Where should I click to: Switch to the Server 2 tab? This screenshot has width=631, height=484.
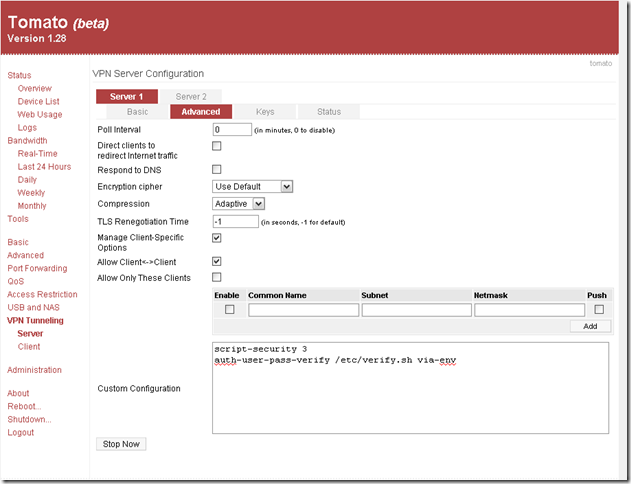[191, 96]
